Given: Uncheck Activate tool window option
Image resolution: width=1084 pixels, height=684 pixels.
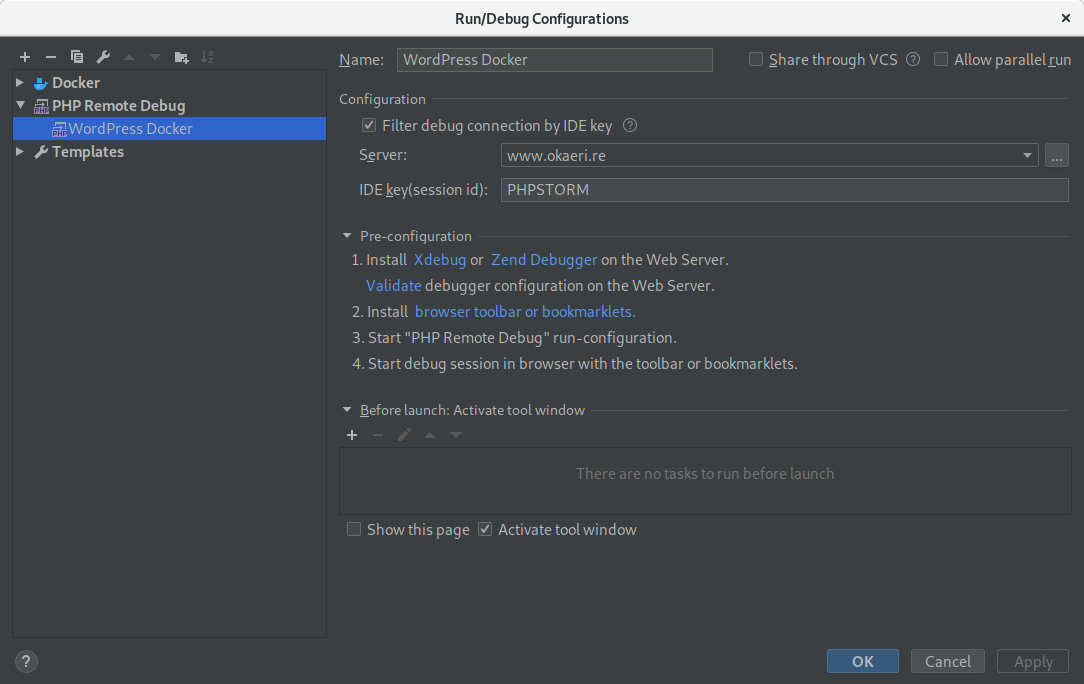Looking at the screenshot, I should (x=485, y=529).
